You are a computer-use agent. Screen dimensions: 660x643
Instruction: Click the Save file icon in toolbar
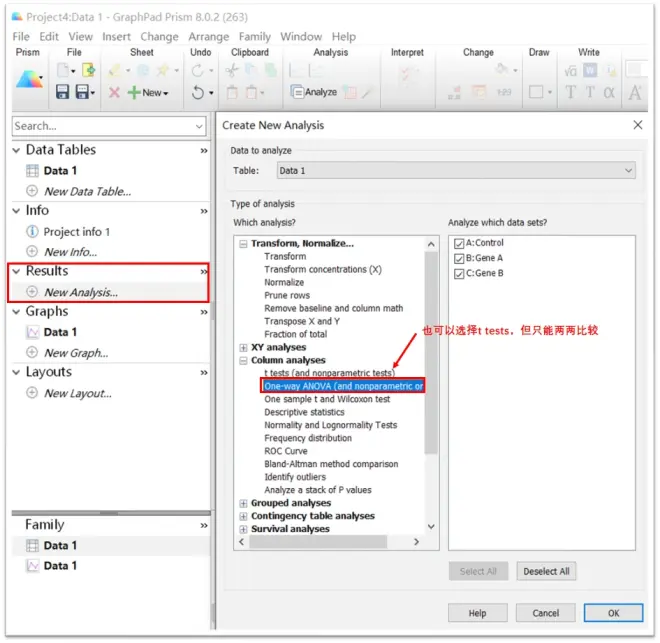(63, 92)
